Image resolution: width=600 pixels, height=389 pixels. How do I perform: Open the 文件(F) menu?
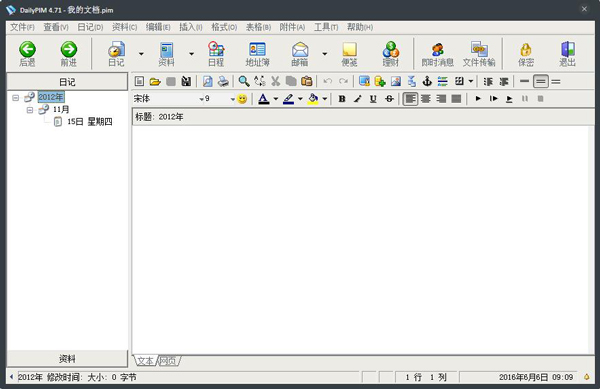point(22,27)
